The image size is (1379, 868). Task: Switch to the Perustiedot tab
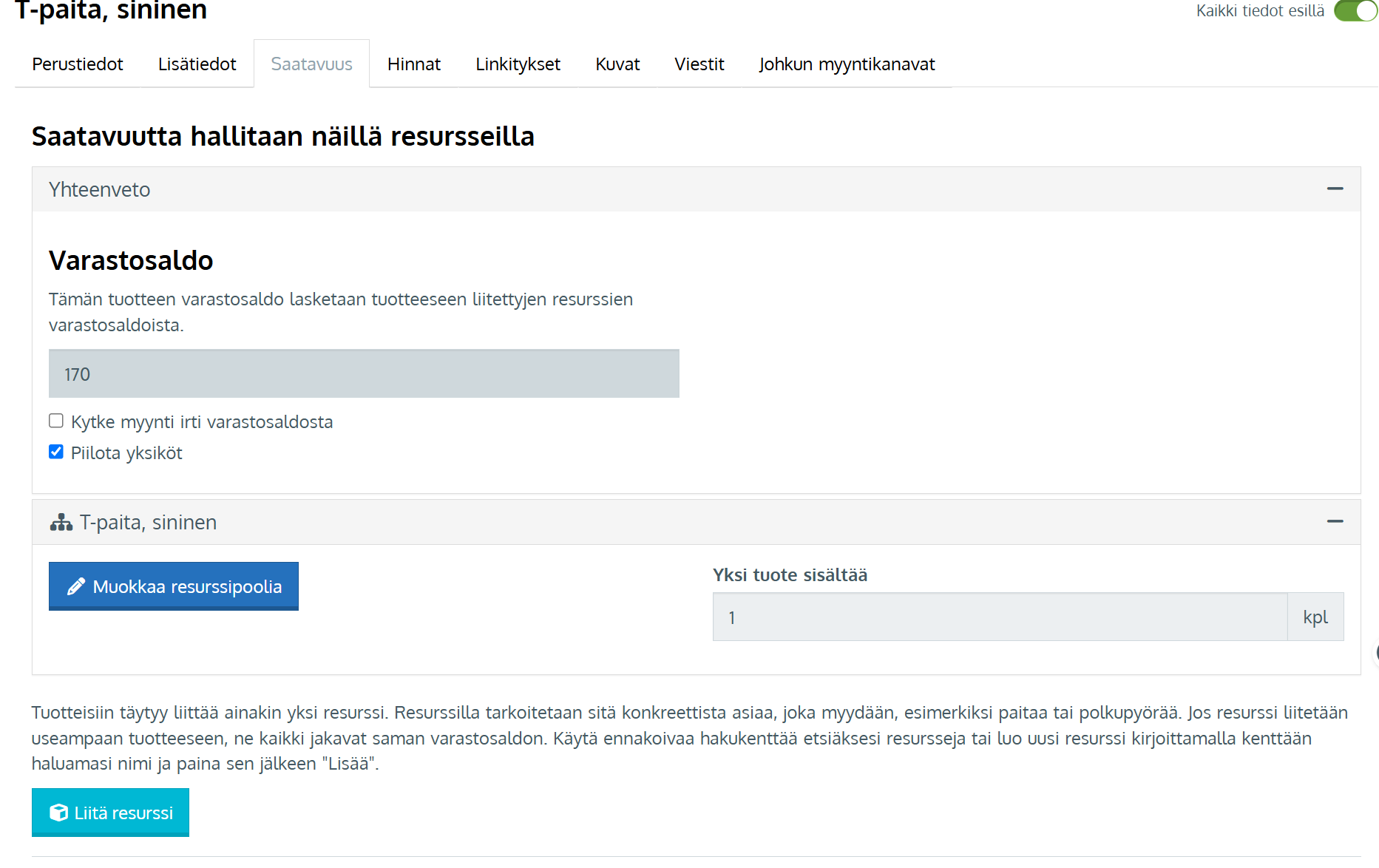(x=78, y=64)
